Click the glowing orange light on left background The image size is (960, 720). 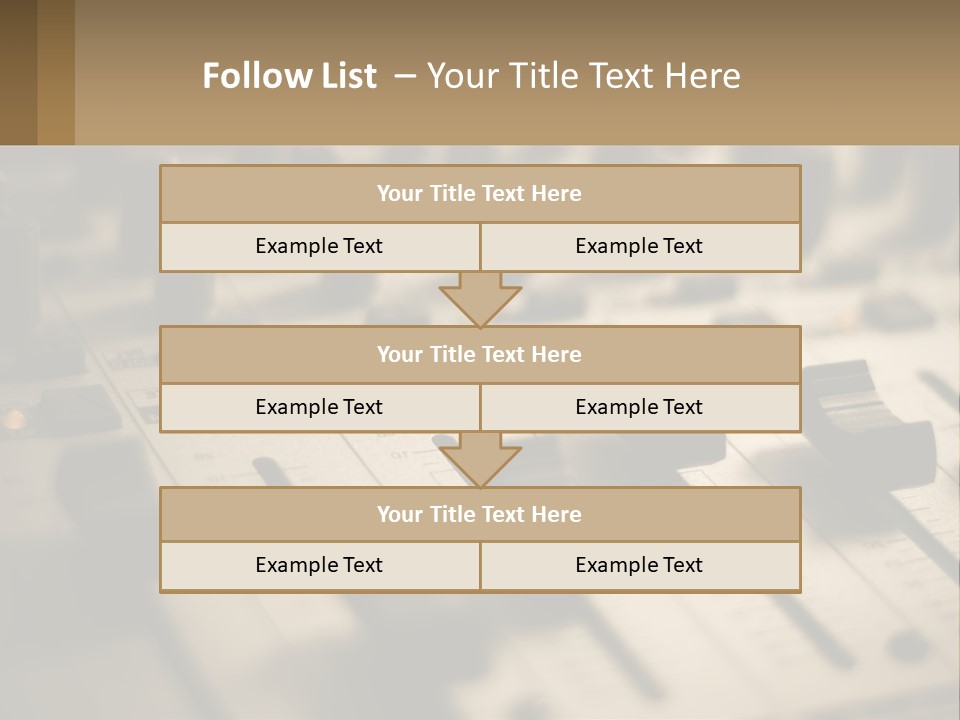click(x=12, y=418)
